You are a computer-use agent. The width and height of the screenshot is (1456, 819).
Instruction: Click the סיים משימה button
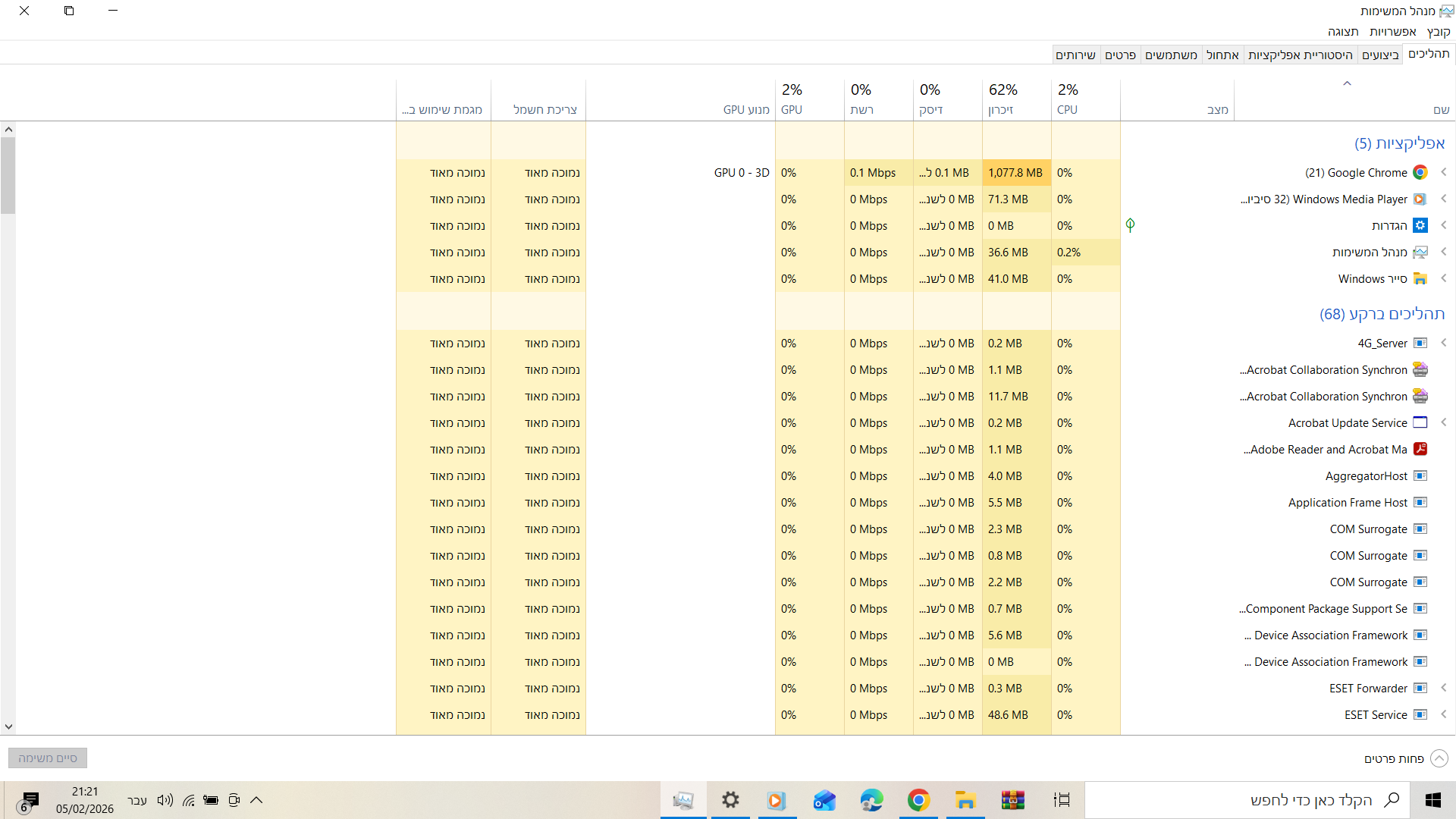(x=48, y=758)
